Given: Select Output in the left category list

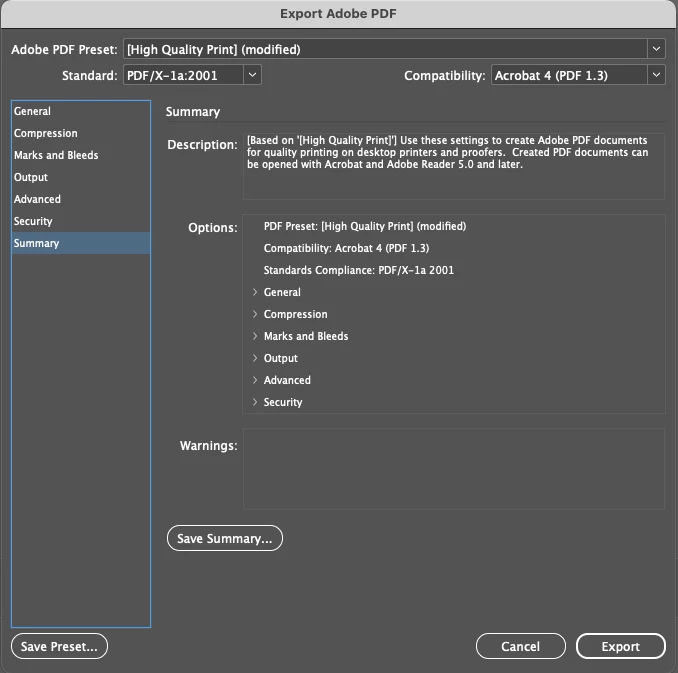Looking at the screenshot, I should tap(81, 177).
